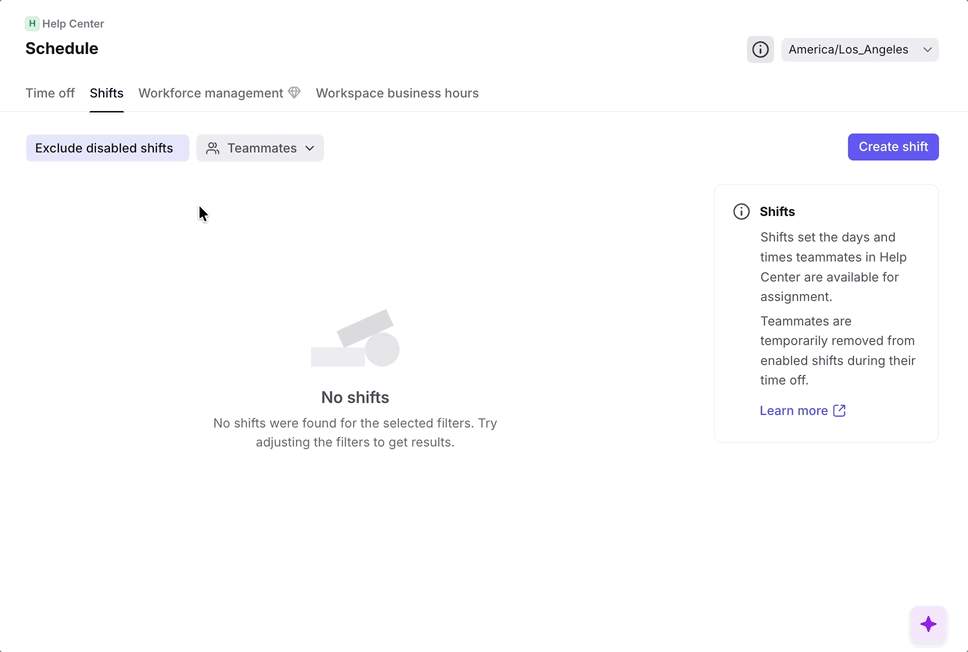The image size is (968, 652).
Task: Click the people icon in the Teammates filter
Action: click(x=213, y=148)
